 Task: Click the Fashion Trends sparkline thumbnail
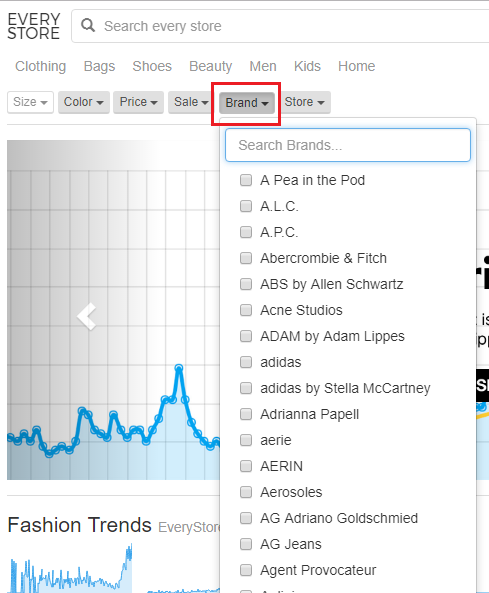click(x=70, y=568)
